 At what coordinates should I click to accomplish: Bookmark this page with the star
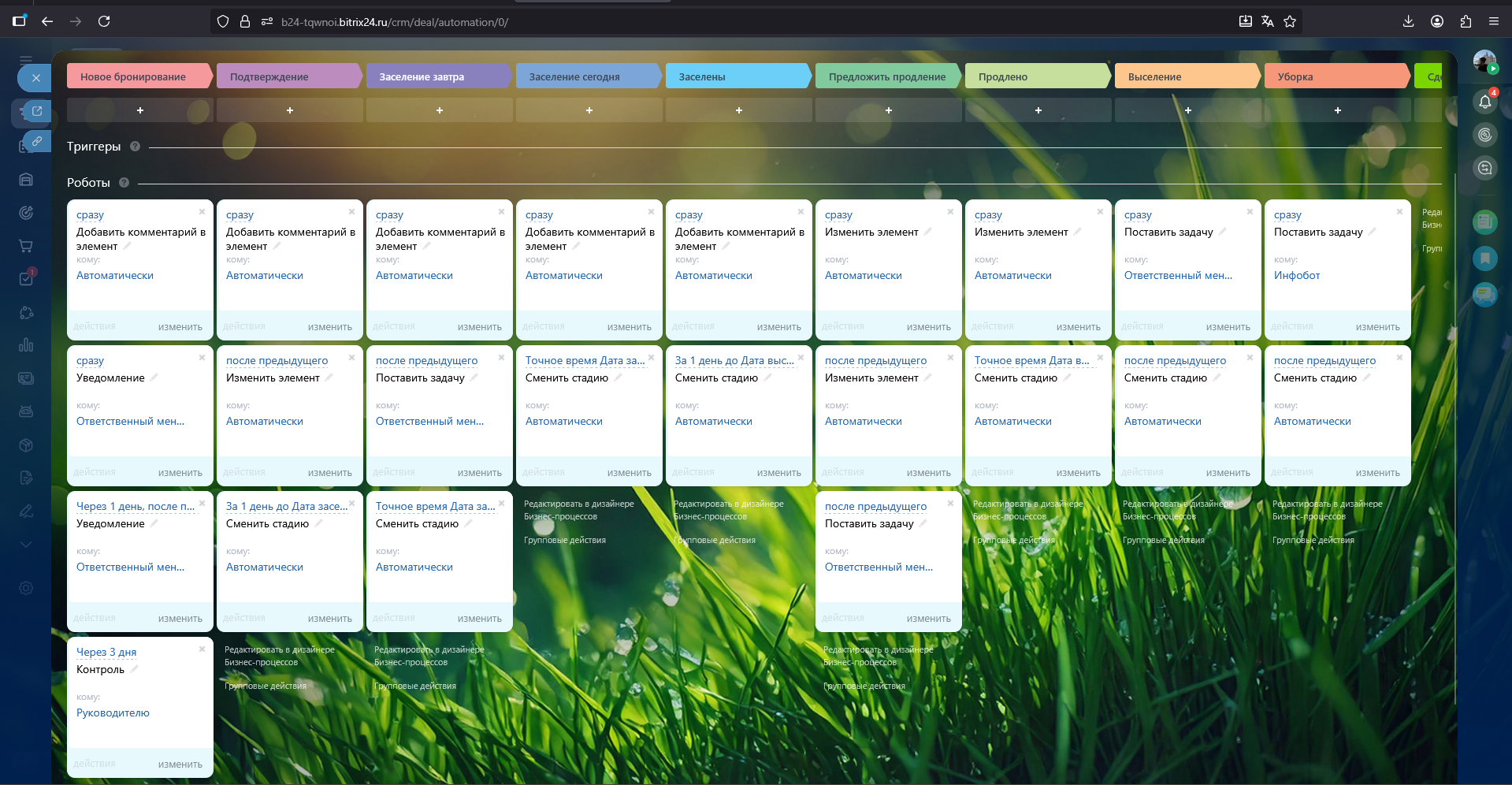(1290, 21)
